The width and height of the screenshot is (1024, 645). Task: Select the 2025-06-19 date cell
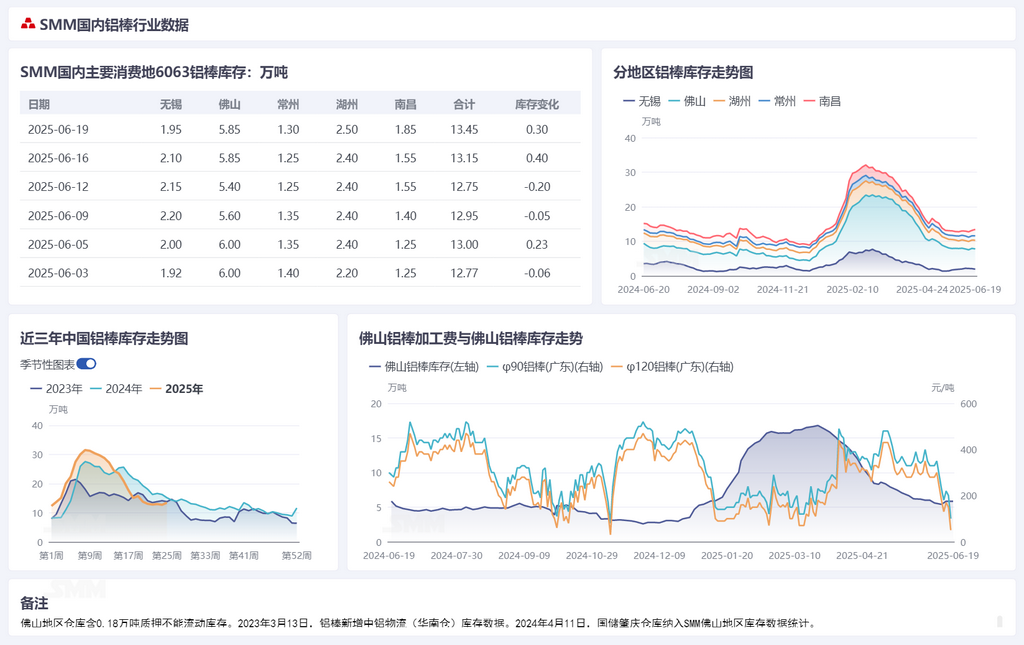pos(58,129)
